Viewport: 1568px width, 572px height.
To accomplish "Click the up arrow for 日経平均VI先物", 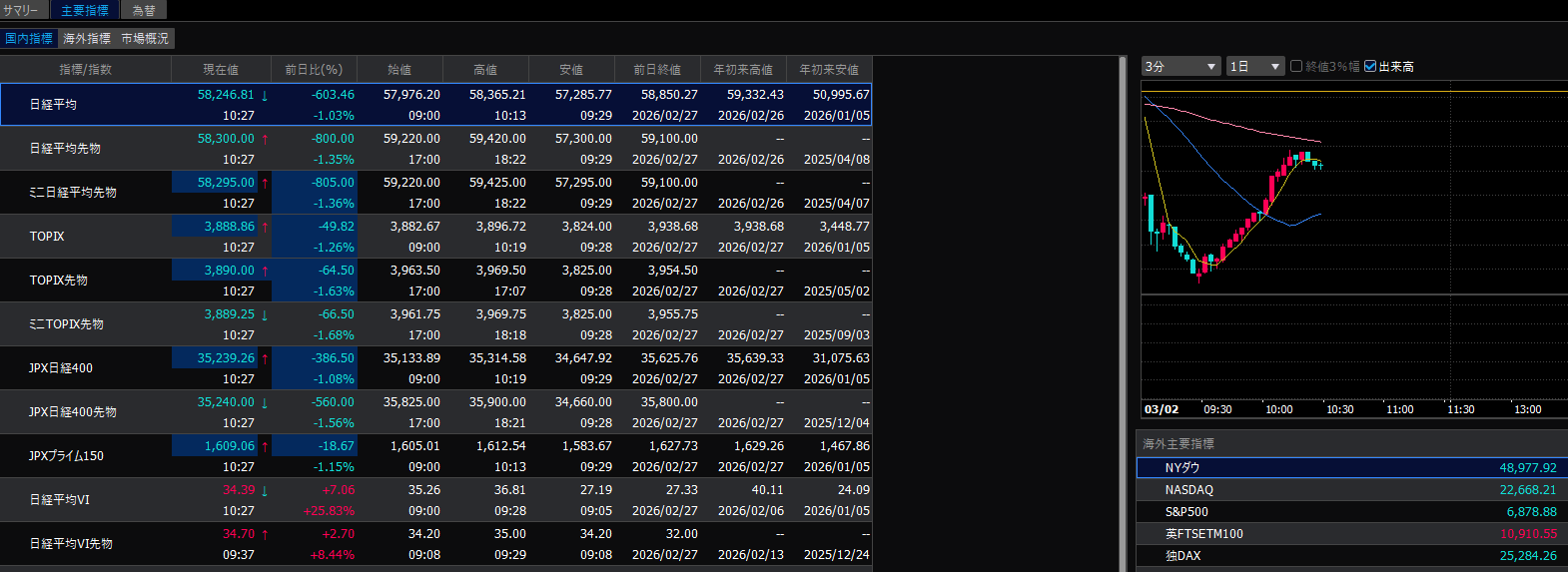I will pos(265,534).
